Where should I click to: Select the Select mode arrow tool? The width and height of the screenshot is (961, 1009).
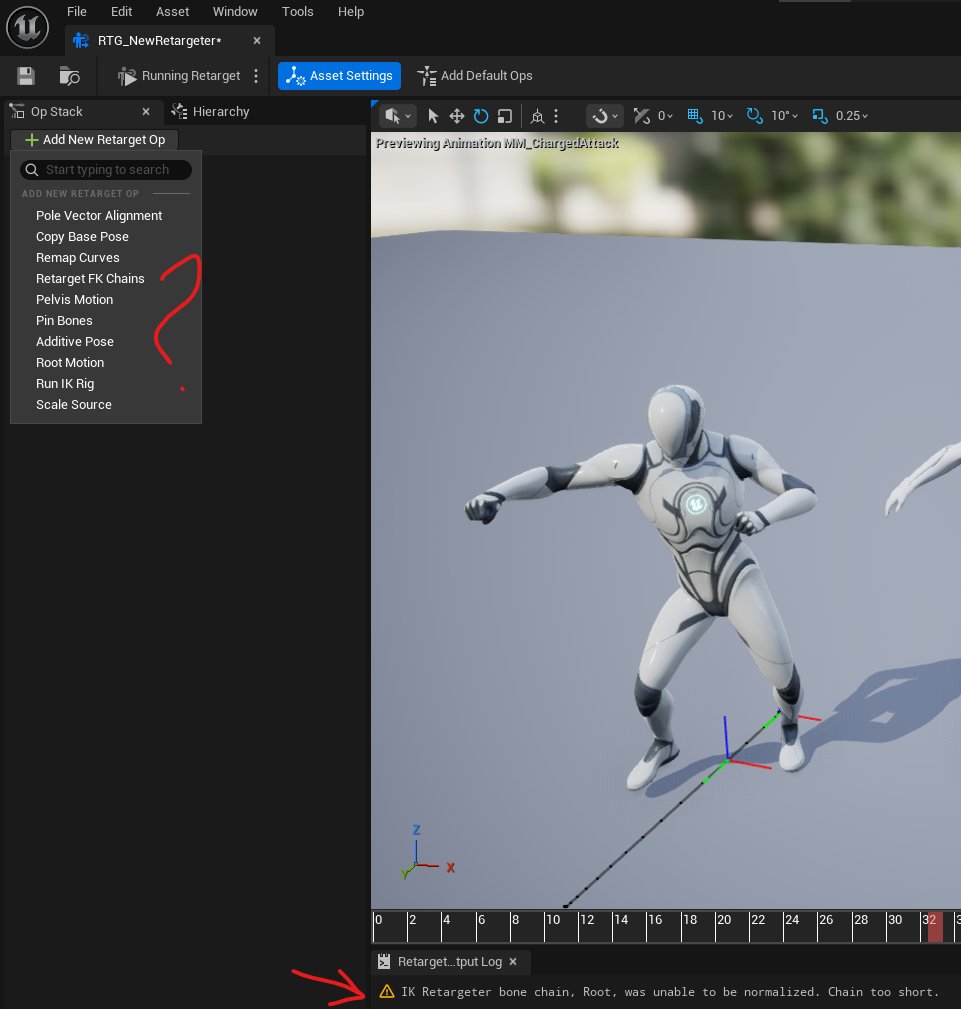tap(433, 116)
